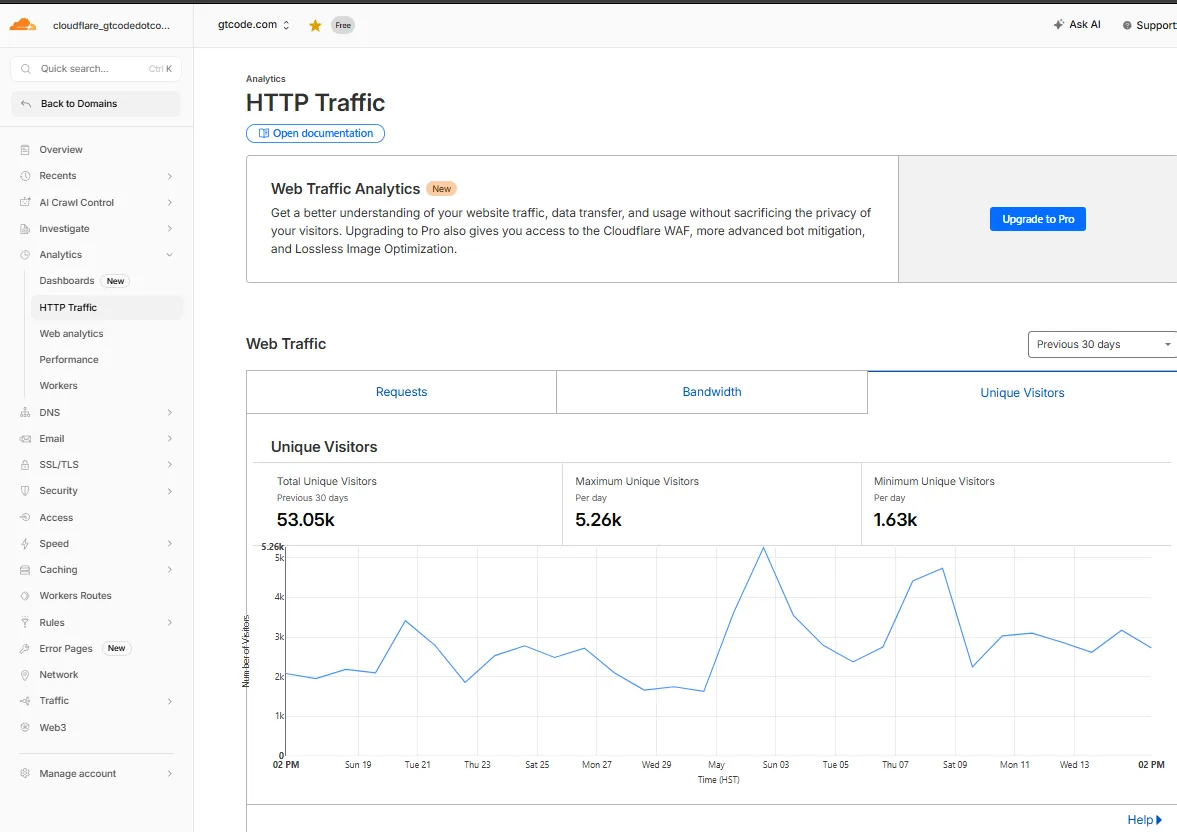Expand the Caching chevron

tap(170, 570)
